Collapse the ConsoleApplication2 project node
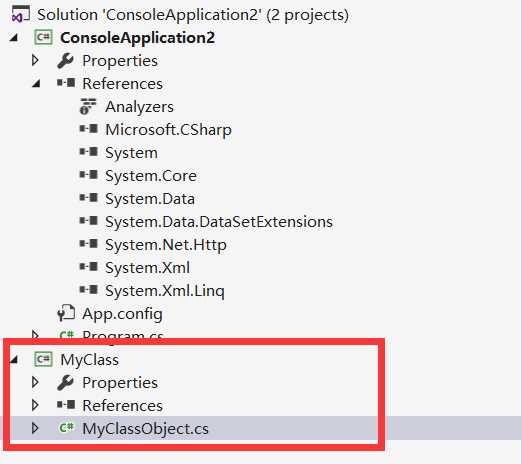Viewport: 522px width, 464px height. coord(14,38)
